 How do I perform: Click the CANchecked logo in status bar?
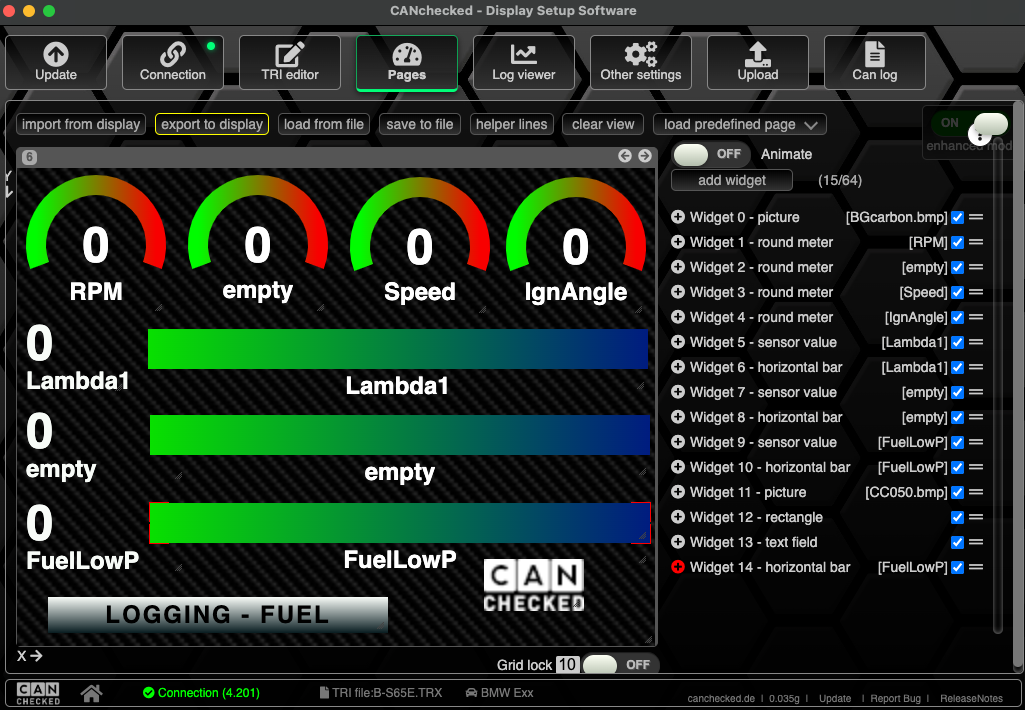[x=38, y=693]
